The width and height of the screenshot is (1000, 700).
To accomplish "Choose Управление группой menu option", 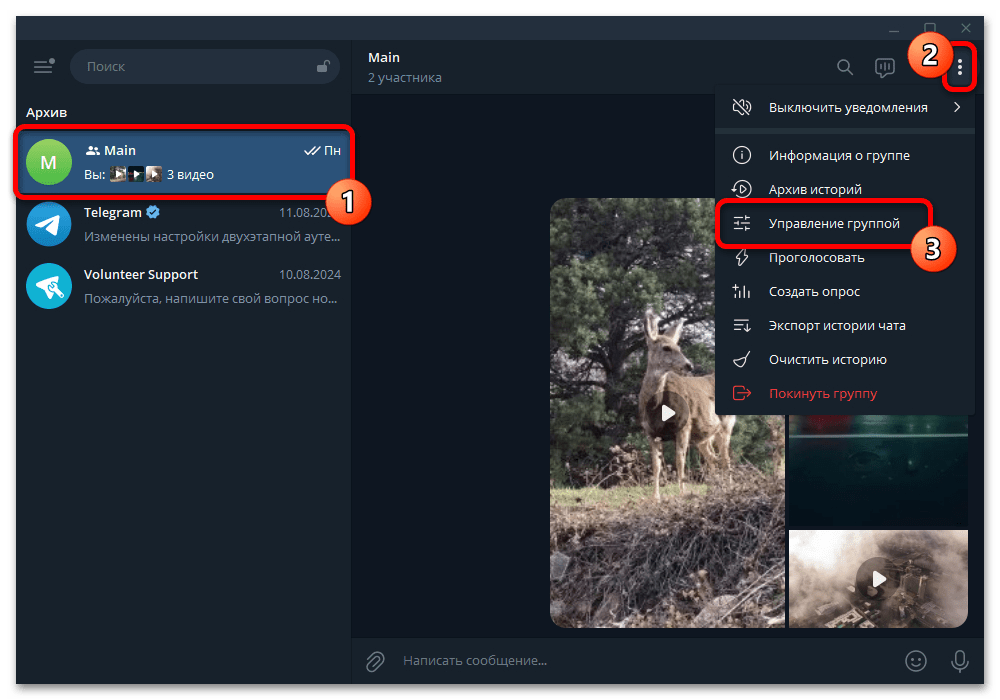I will pyautogui.click(x=834, y=223).
